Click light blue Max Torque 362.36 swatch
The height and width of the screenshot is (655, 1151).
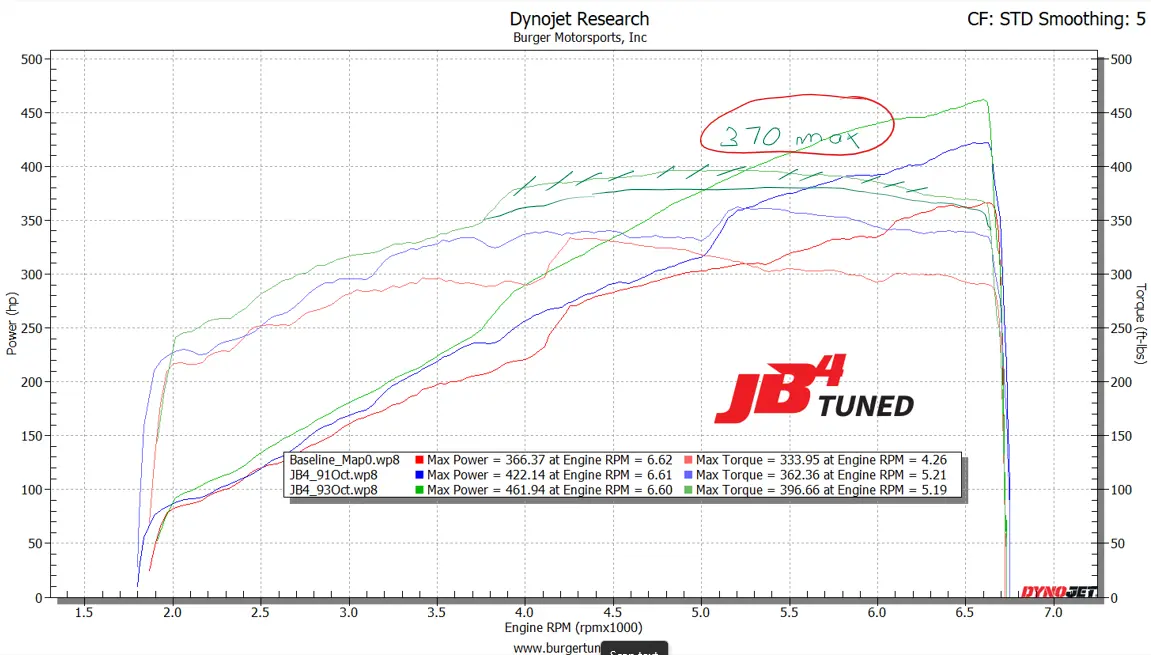tap(688, 475)
